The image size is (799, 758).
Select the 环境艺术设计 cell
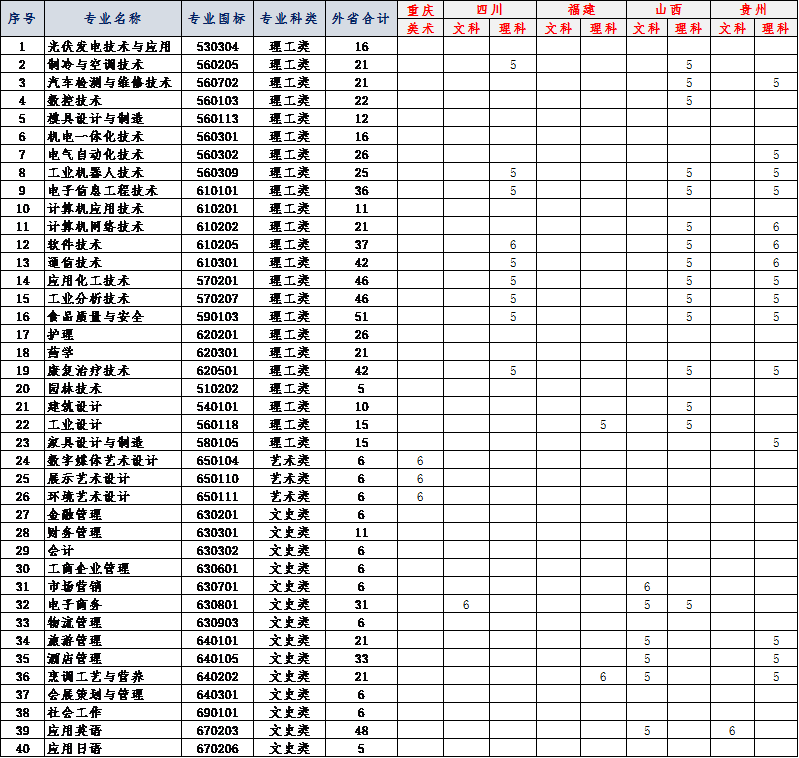[x=113, y=497]
